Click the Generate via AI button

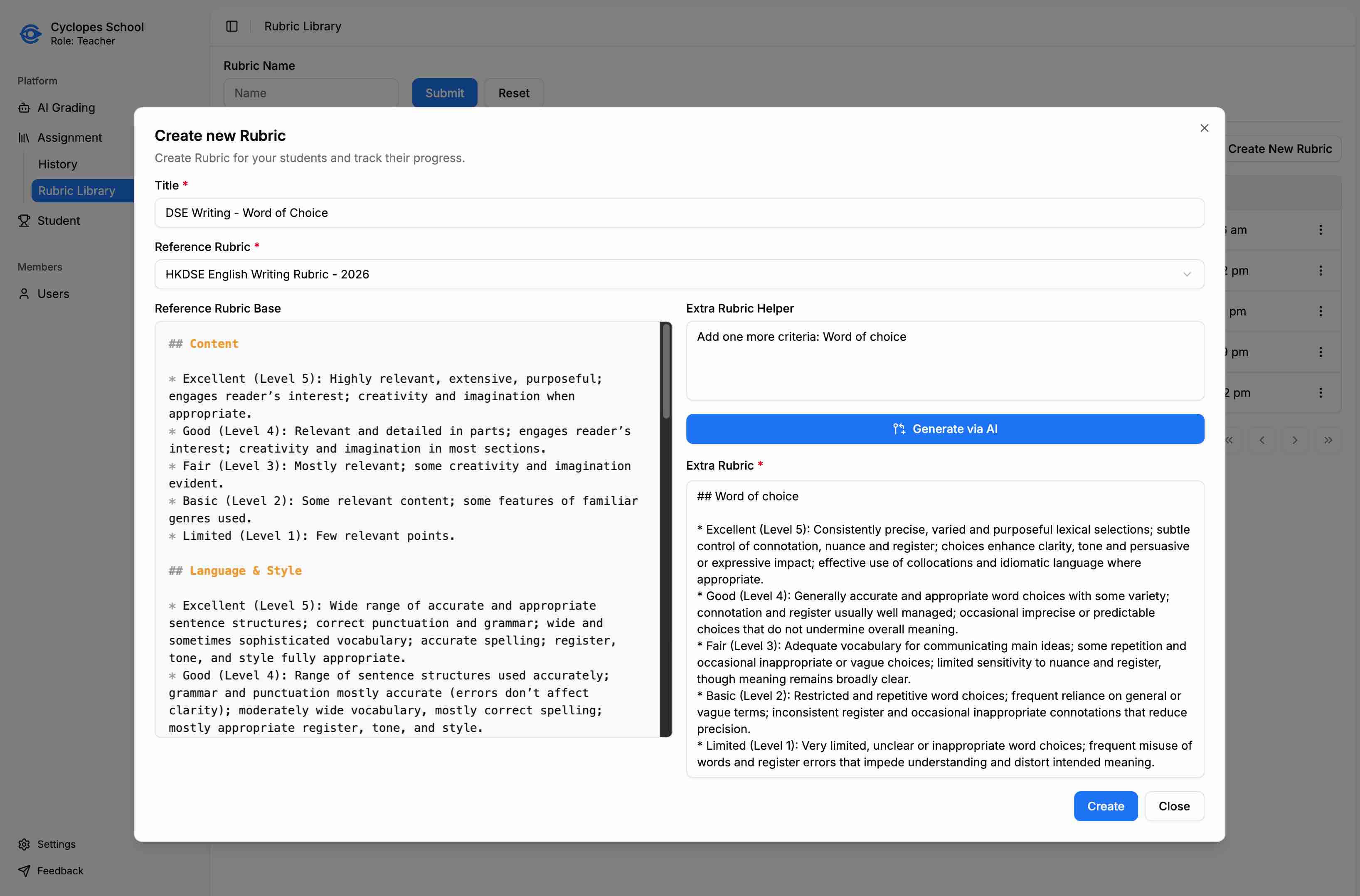(945, 428)
